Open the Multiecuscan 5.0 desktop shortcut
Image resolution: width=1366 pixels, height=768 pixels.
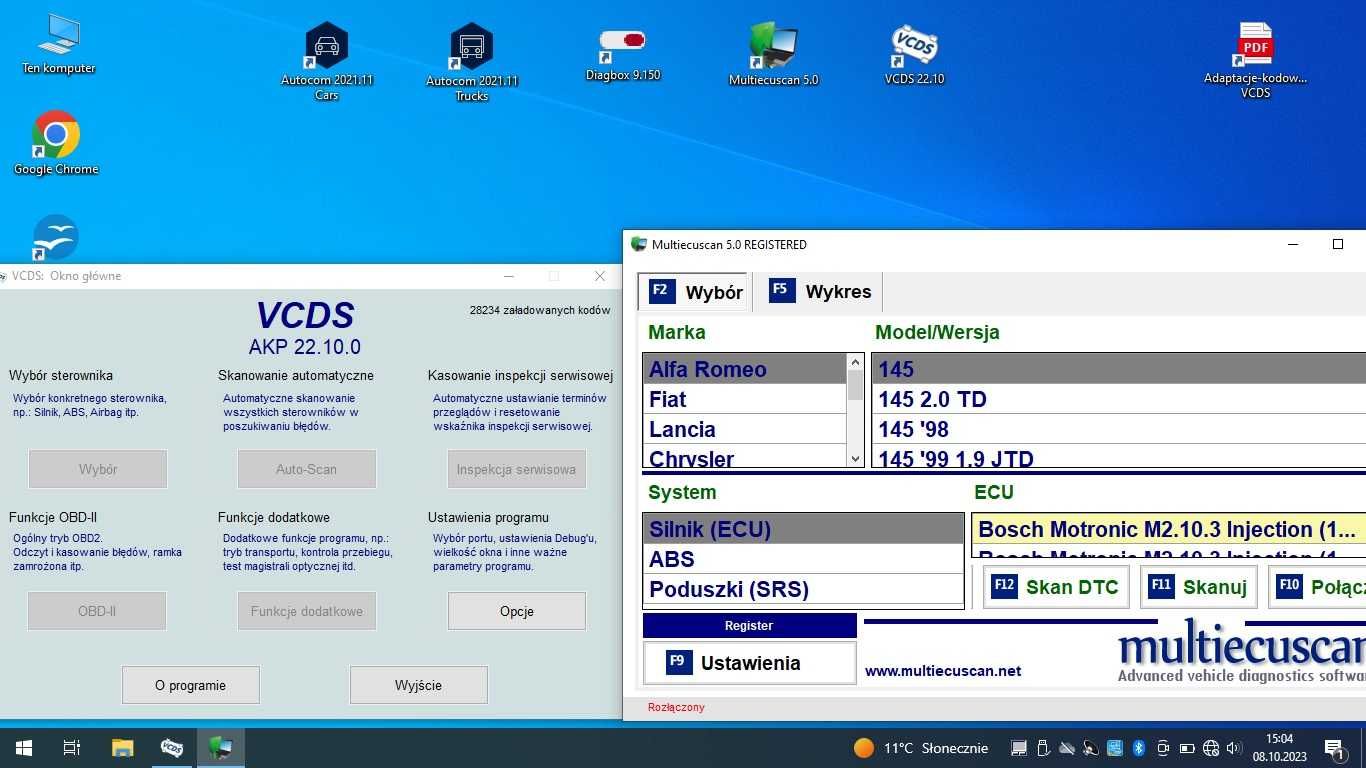pos(773,54)
